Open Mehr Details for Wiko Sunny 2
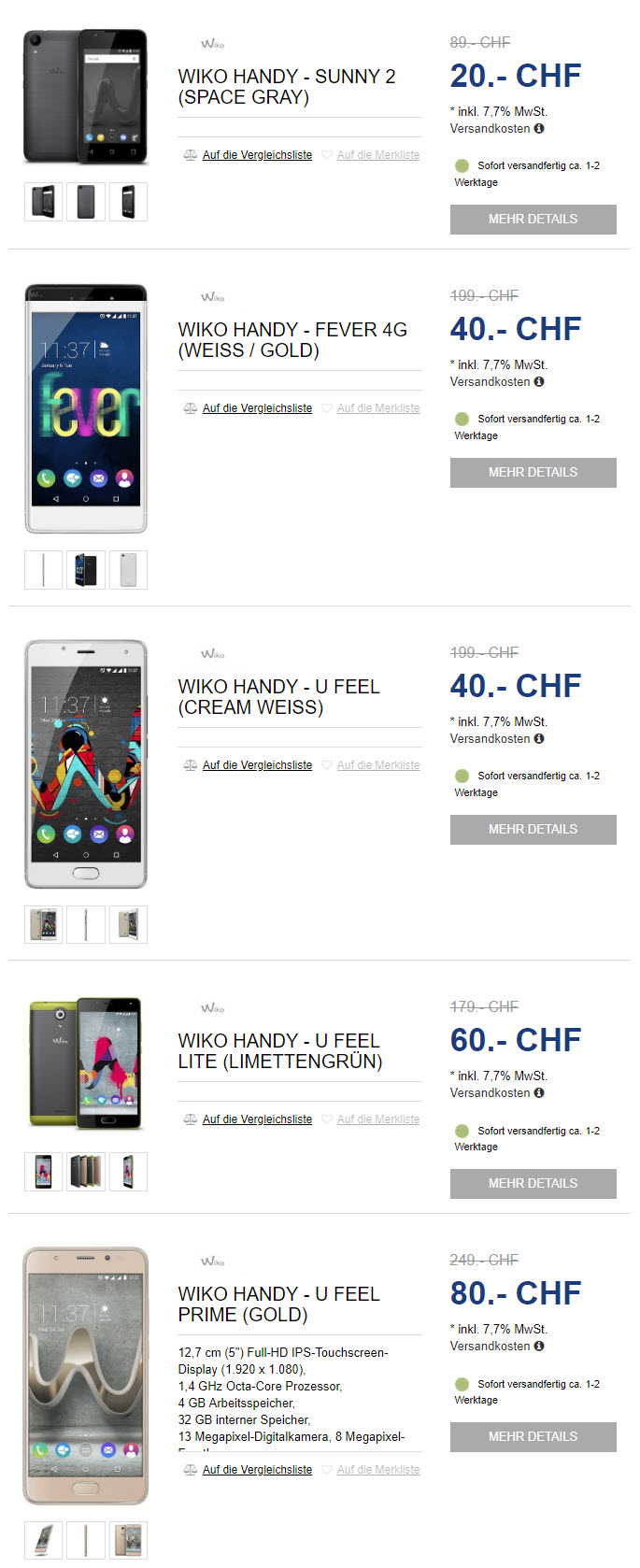This screenshot has width=640, height=1568. 533,220
